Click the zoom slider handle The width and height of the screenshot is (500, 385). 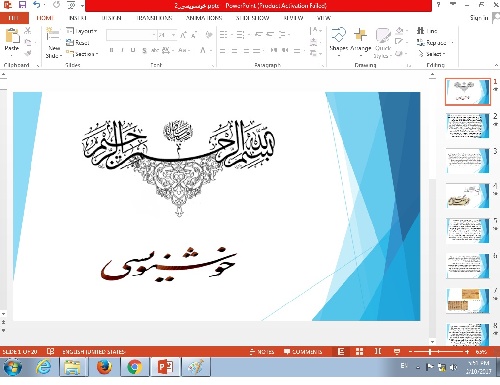[430, 352]
